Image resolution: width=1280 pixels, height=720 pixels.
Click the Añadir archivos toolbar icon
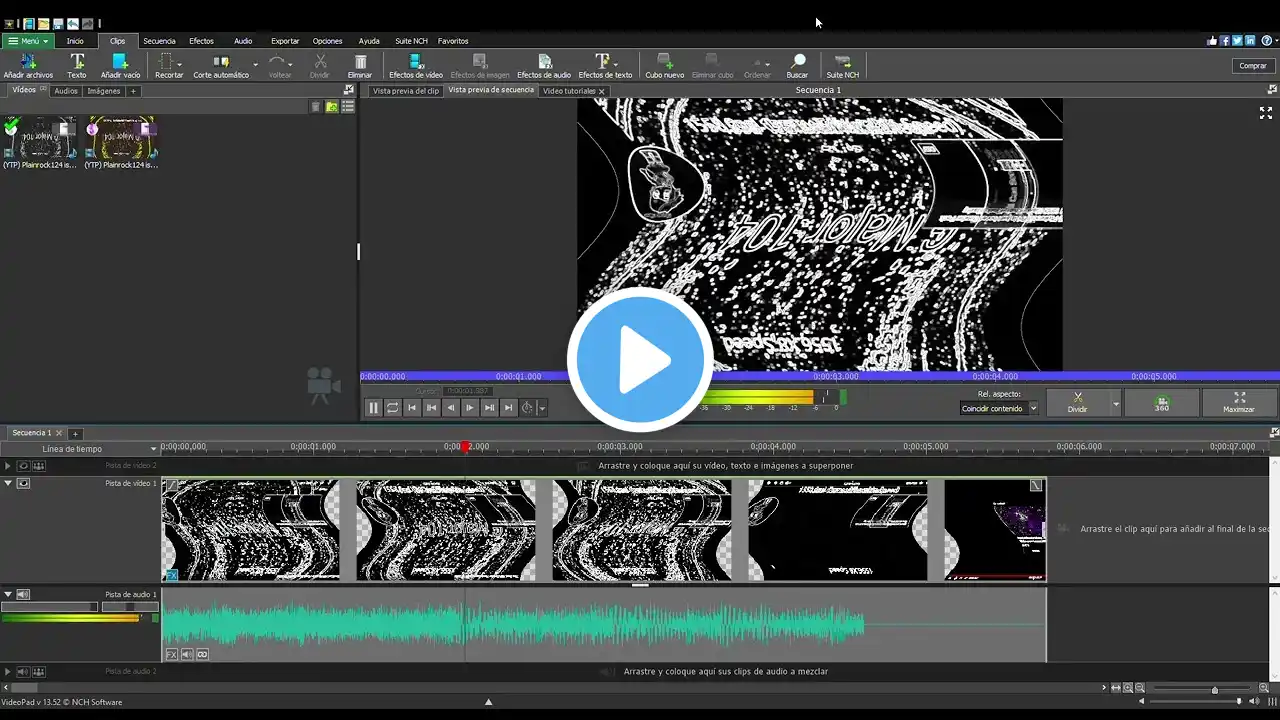click(27, 65)
